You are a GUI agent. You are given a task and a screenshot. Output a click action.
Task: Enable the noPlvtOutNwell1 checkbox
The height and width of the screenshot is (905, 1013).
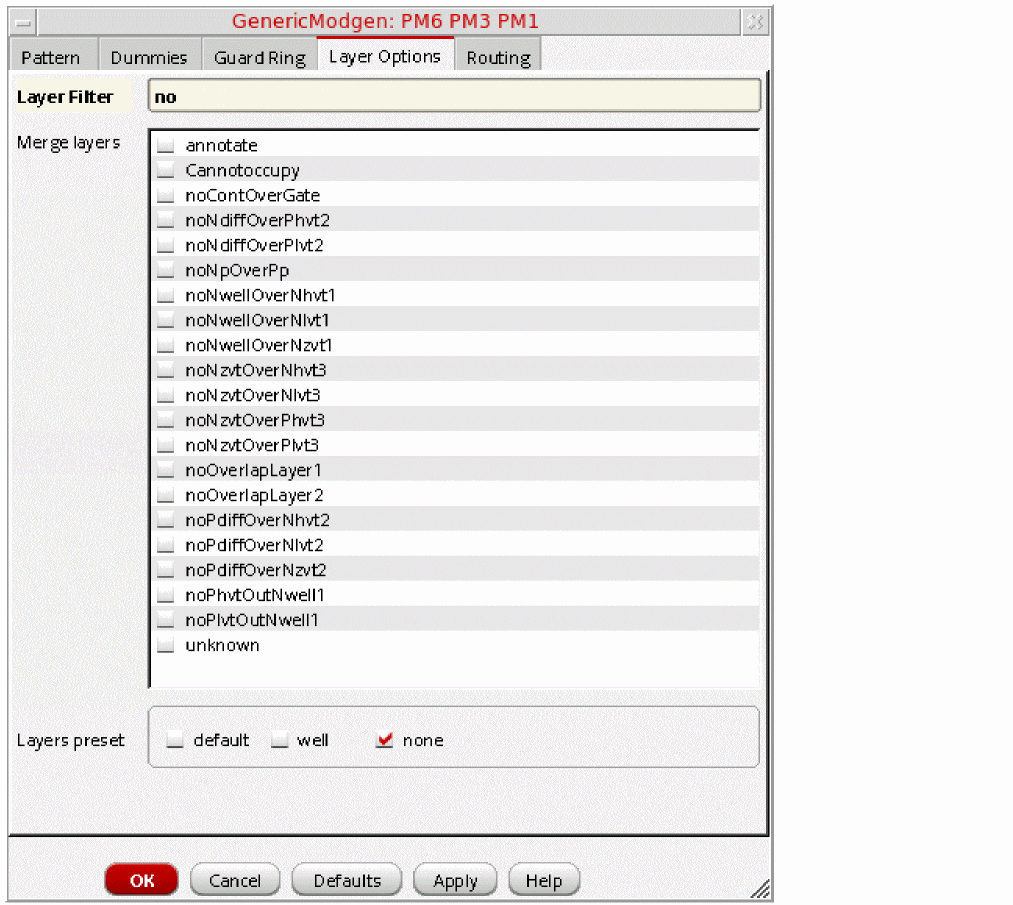[166, 620]
